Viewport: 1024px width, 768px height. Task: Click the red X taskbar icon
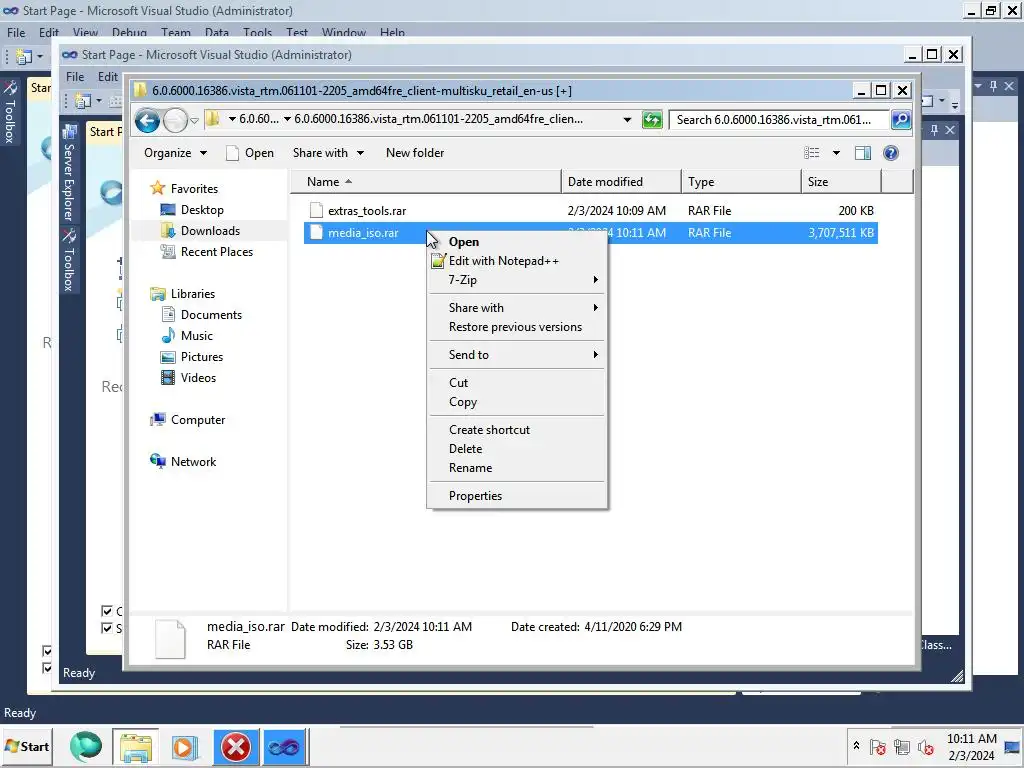pyautogui.click(x=236, y=747)
